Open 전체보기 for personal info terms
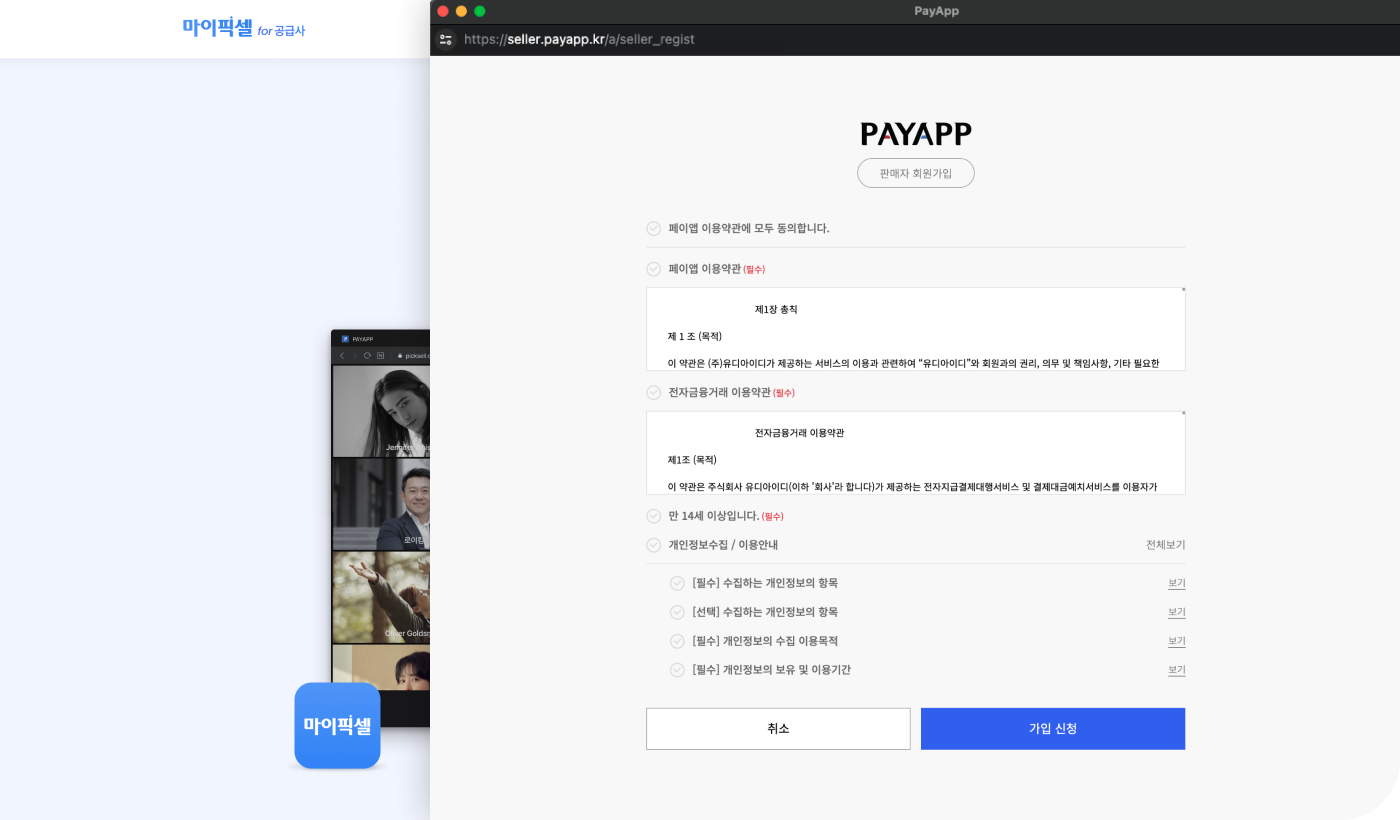Viewport: 1400px width, 820px height. [x=1165, y=545]
